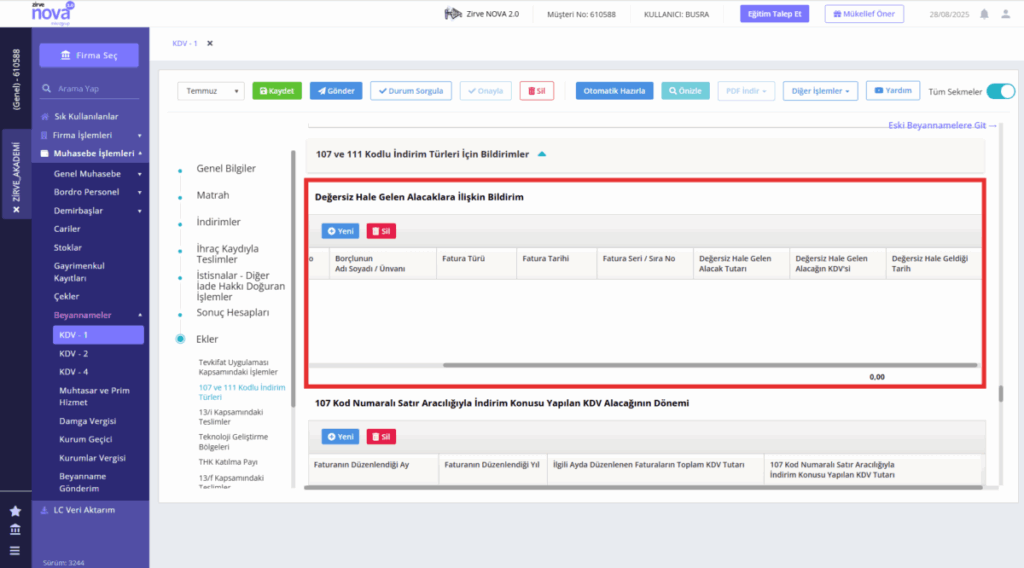
Task: Open THK Katılma Payı sub-item
Action: pos(228,462)
